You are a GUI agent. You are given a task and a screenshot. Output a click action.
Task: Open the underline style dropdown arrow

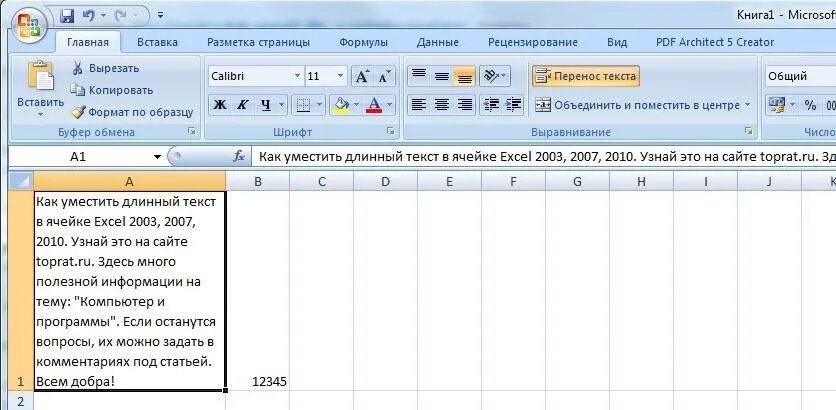(282, 105)
